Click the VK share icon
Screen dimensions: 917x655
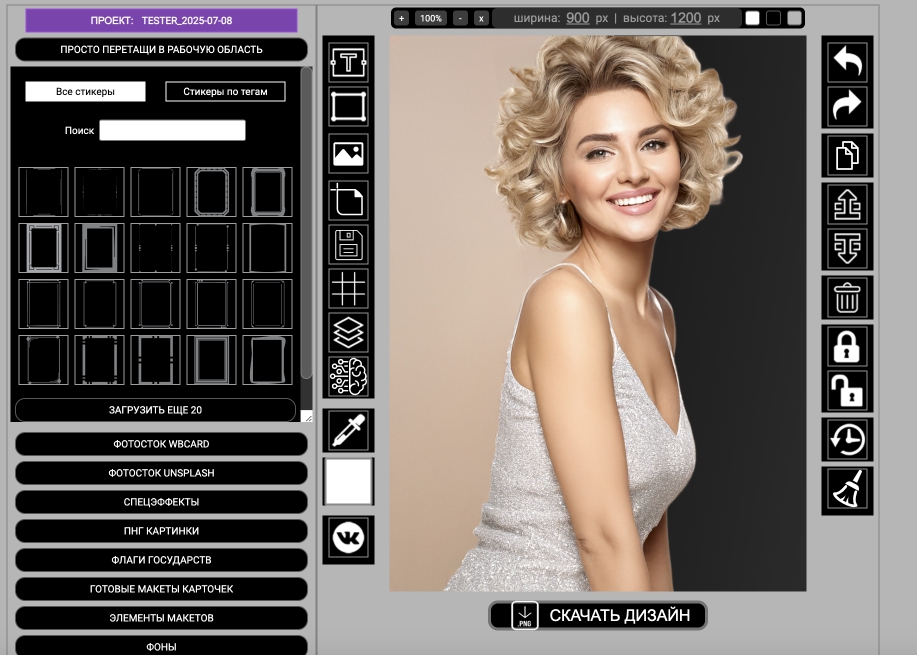click(349, 539)
